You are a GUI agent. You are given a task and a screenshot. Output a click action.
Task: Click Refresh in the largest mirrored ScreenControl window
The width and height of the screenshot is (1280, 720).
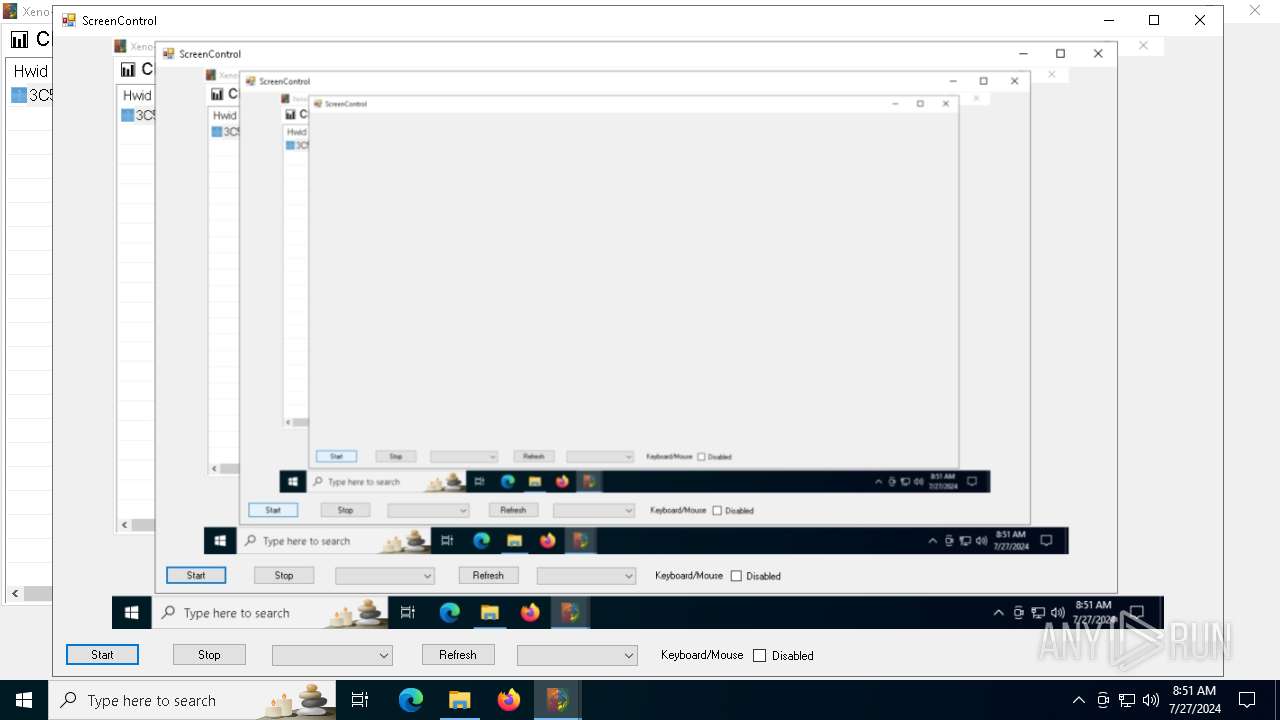pyautogui.click(x=488, y=575)
